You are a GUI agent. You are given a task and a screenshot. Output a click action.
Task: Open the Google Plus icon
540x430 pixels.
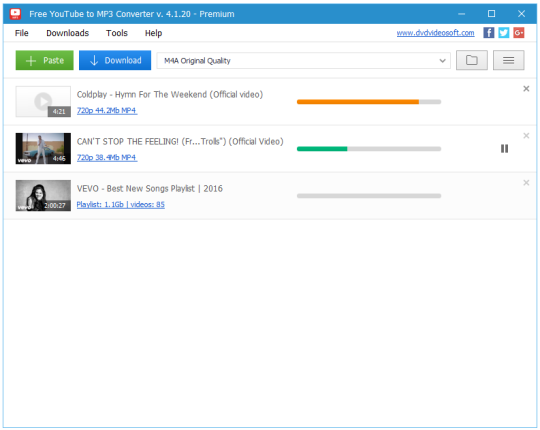(x=519, y=33)
